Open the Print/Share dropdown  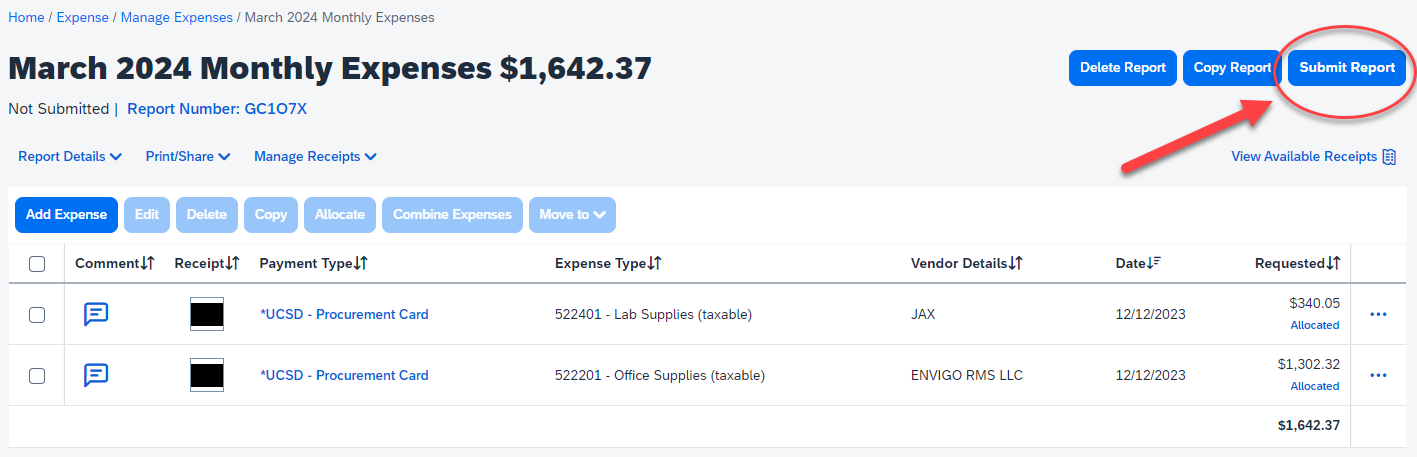(x=188, y=156)
